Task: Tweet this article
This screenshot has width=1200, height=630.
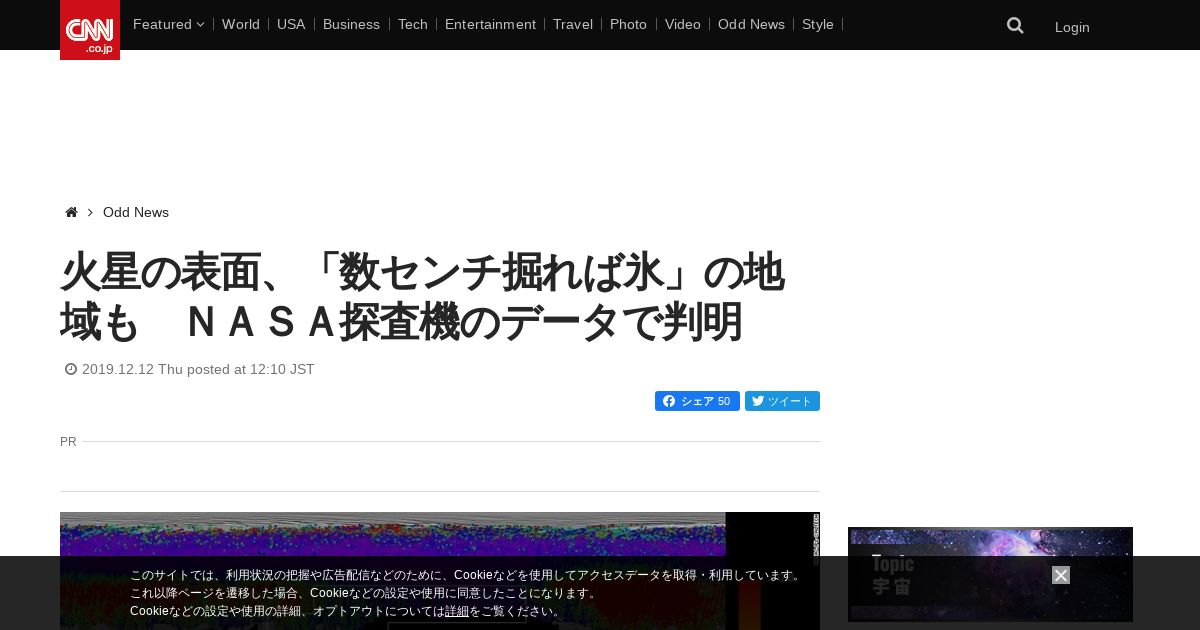Action: [x=782, y=401]
